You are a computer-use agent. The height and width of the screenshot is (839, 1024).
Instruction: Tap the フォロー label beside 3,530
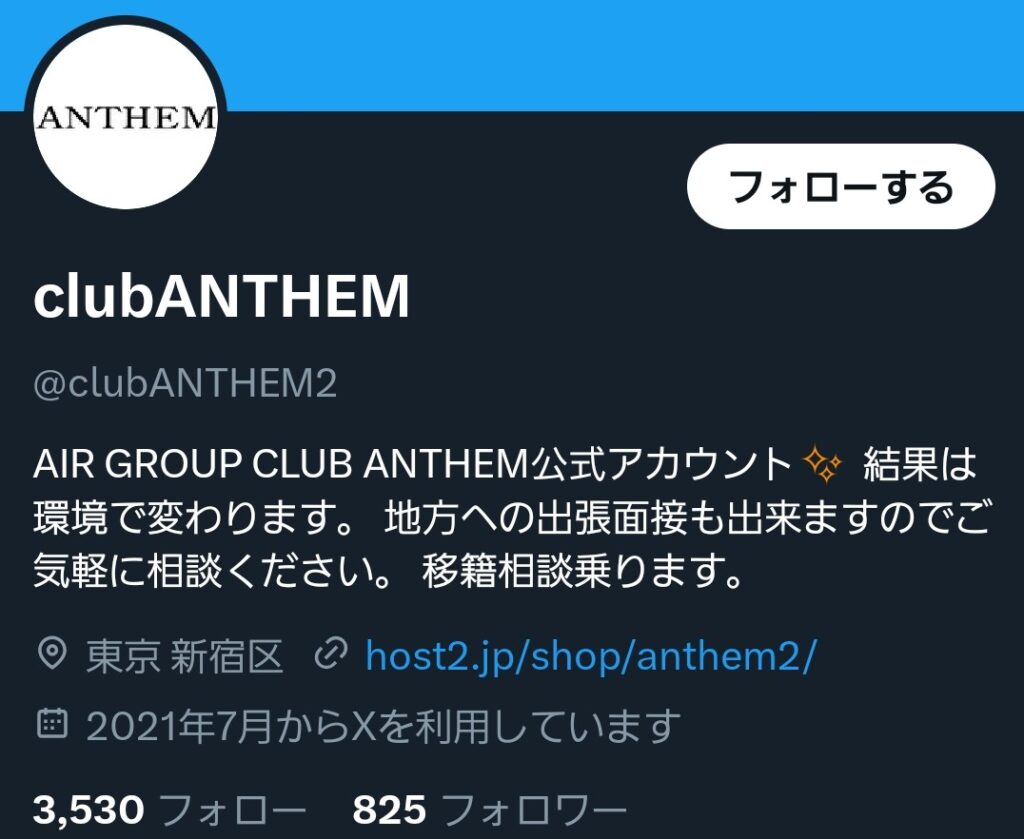[x=232, y=810]
